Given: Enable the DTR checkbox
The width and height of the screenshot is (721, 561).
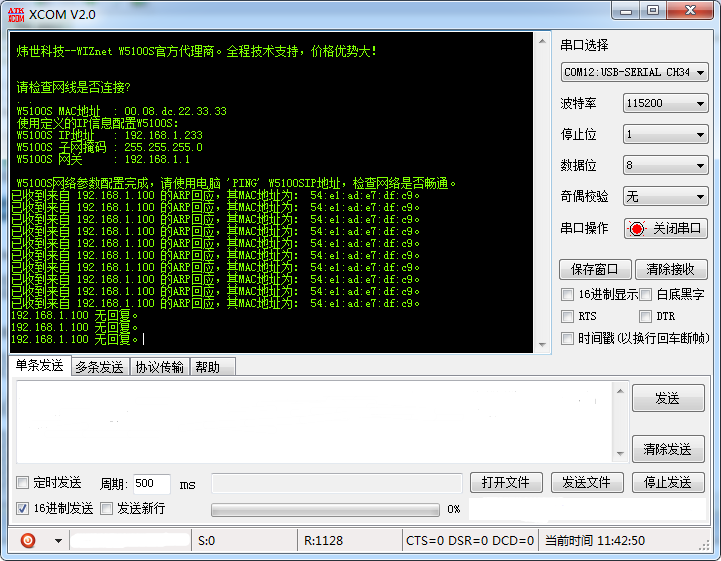Looking at the screenshot, I should pos(646,316).
